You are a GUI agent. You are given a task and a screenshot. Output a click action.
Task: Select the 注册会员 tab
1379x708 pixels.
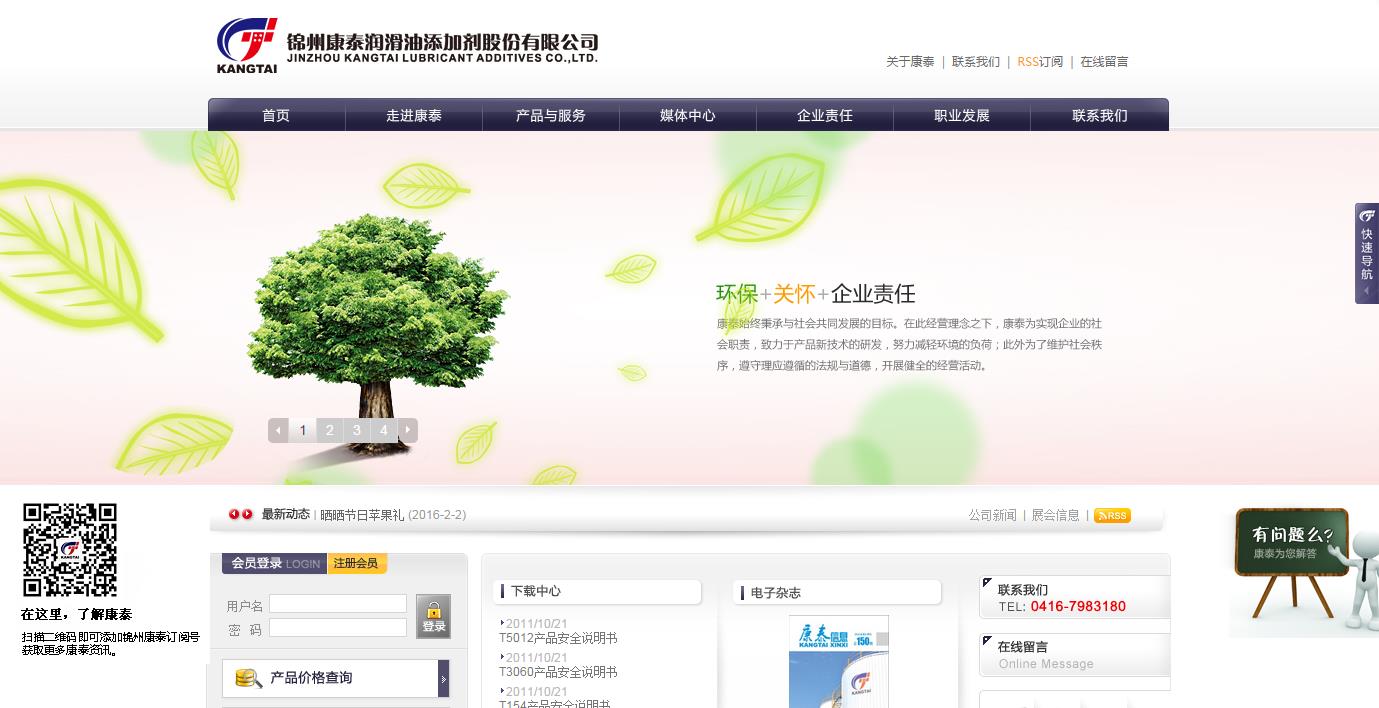pyautogui.click(x=357, y=563)
